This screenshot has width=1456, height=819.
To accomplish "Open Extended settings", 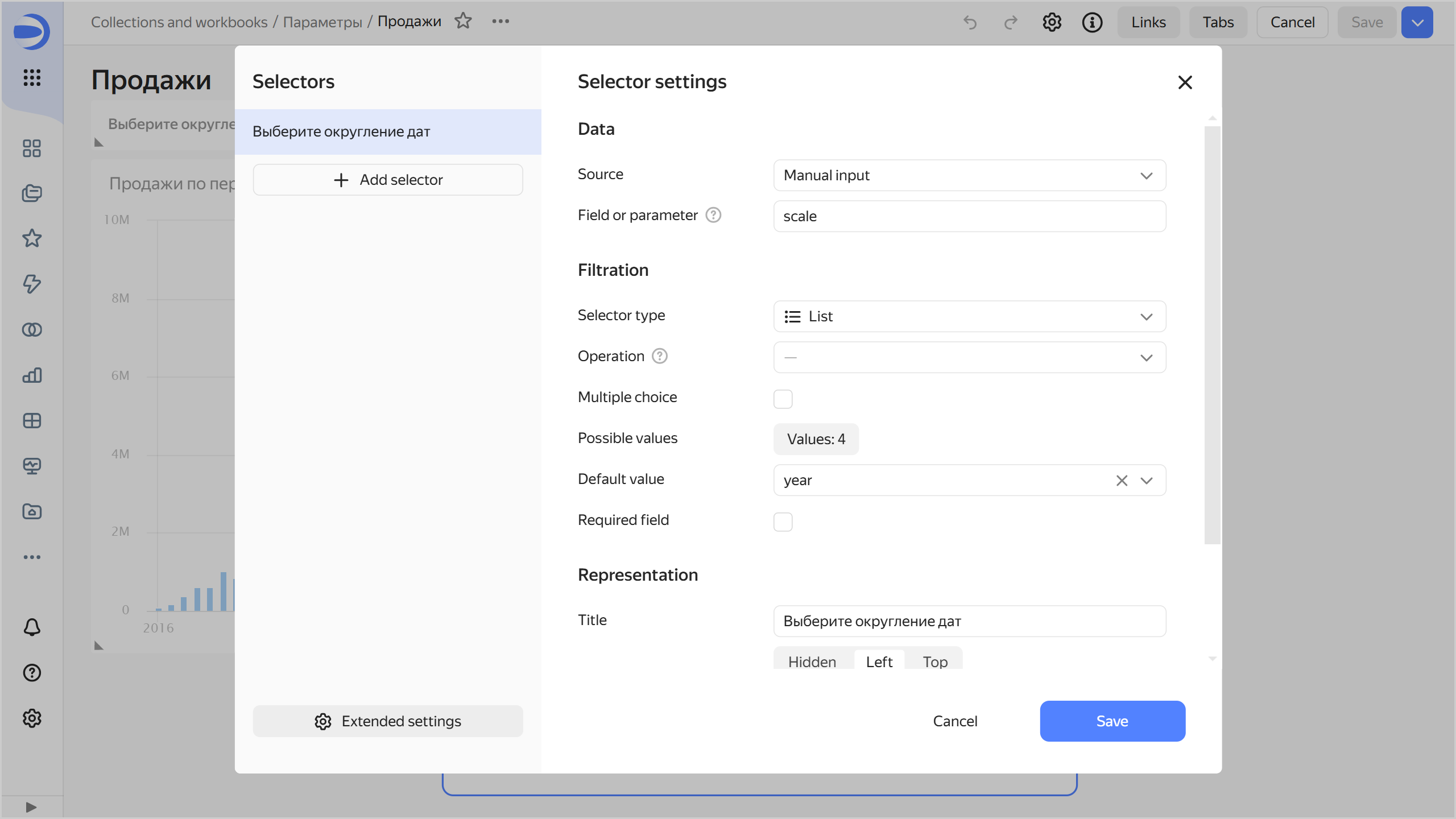I will click(388, 721).
